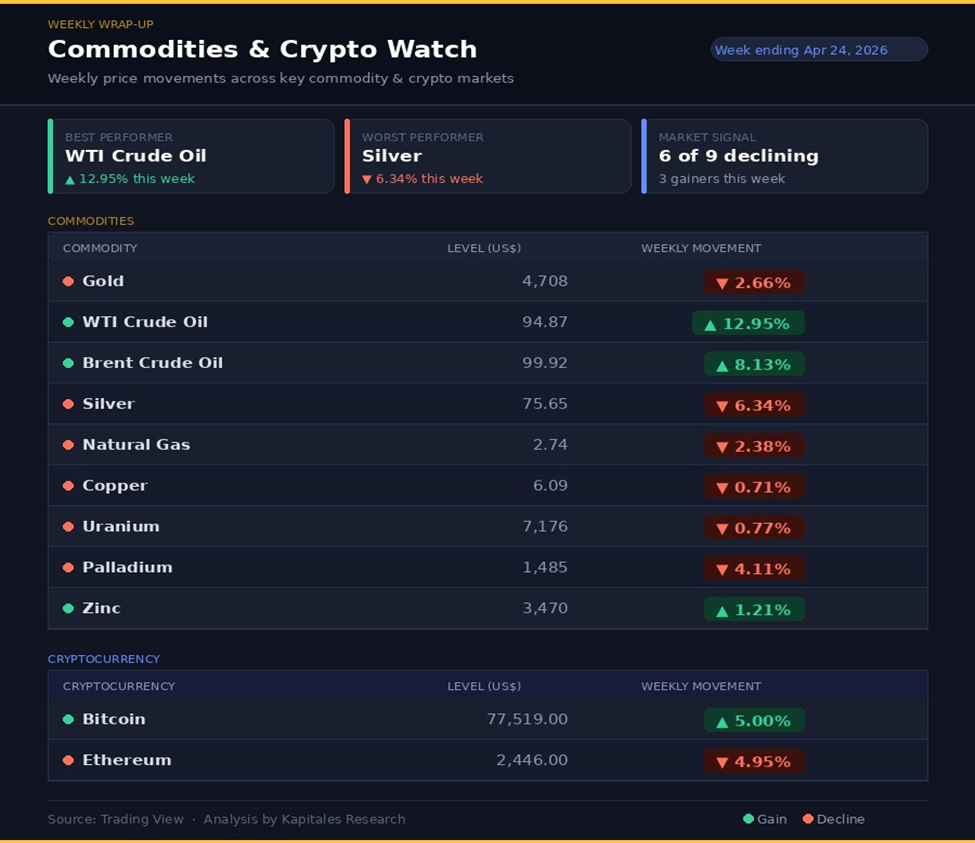Click the green Gain legend dot
Image resolution: width=975 pixels, height=843 pixels.
click(748, 819)
